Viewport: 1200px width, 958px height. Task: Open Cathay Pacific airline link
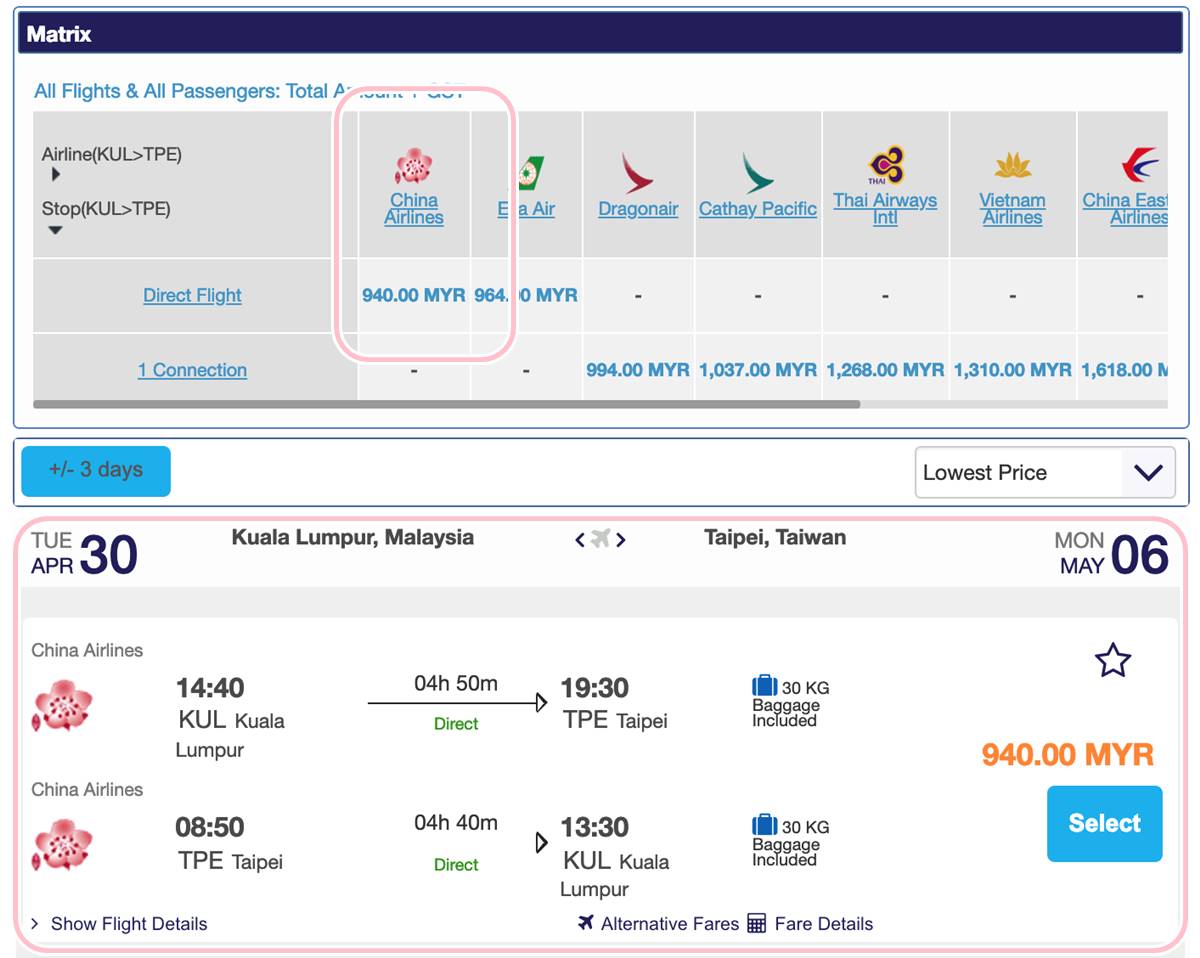click(758, 209)
